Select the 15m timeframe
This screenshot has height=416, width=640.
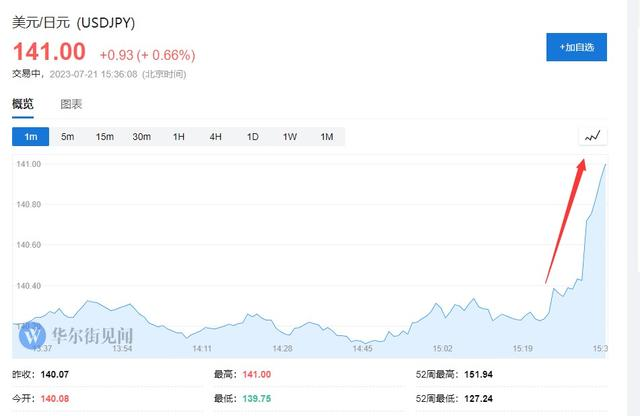point(104,136)
